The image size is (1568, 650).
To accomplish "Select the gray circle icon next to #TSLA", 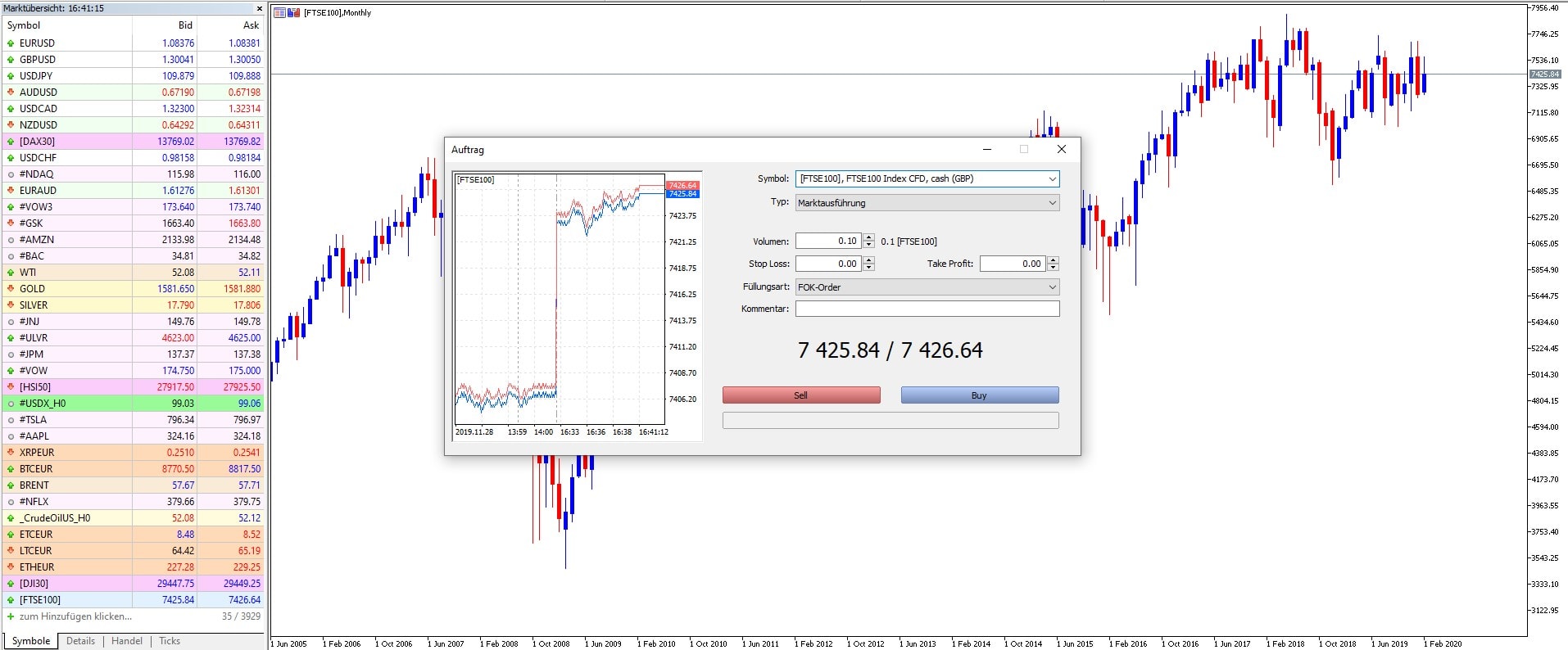I will pos(11,420).
